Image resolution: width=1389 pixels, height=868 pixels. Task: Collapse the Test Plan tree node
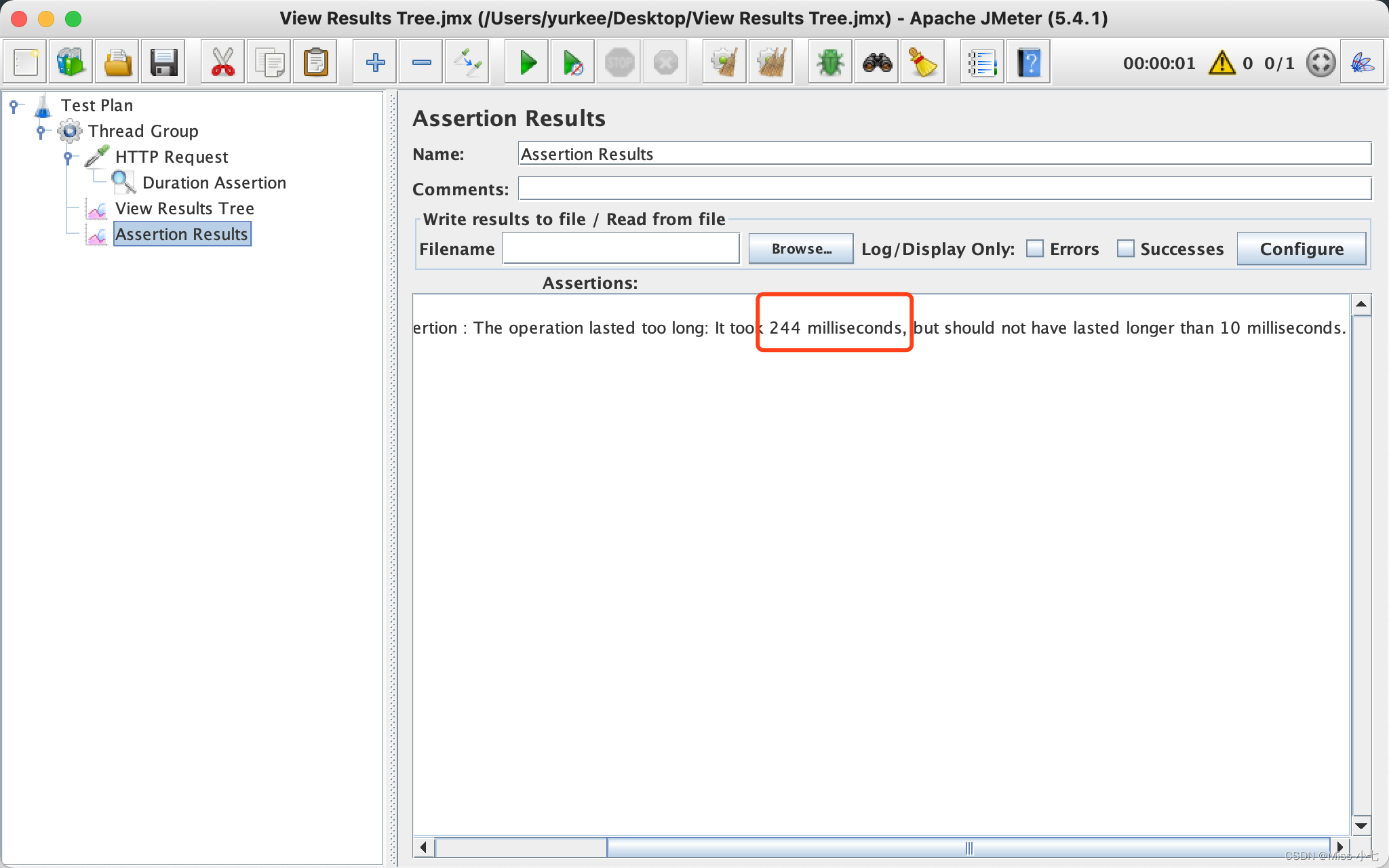click(x=14, y=105)
